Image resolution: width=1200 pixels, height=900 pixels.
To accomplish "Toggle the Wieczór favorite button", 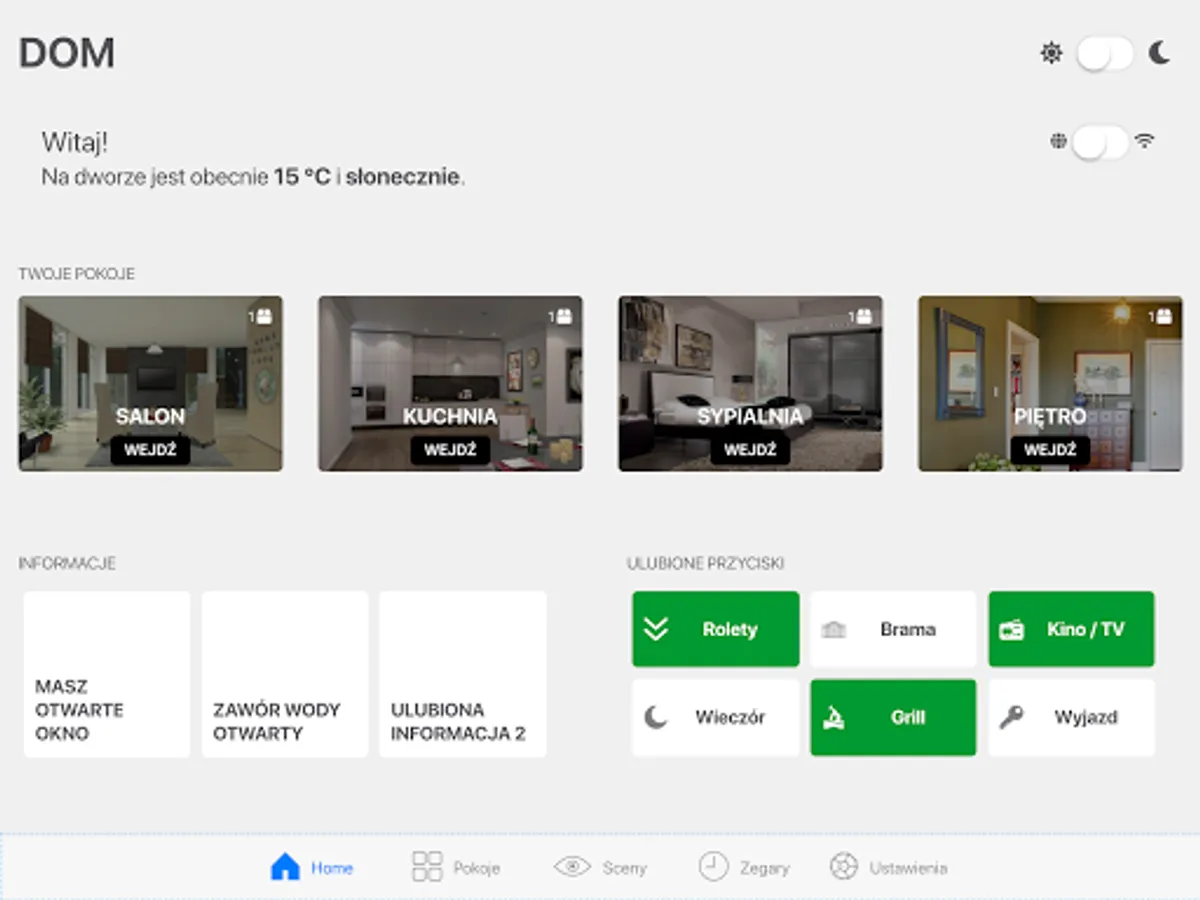I will pyautogui.click(x=716, y=717).
